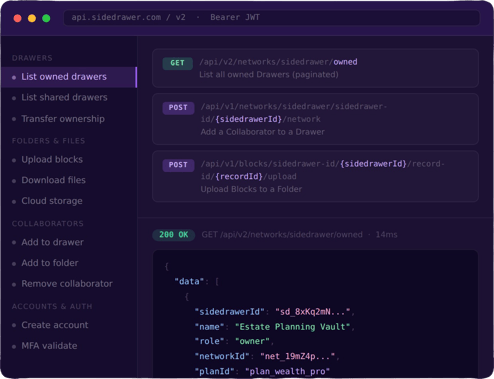Click the "data" key in the response
The height and width of the screenshot is (379, 494).
pyautogui.click(x=189, y=282)
